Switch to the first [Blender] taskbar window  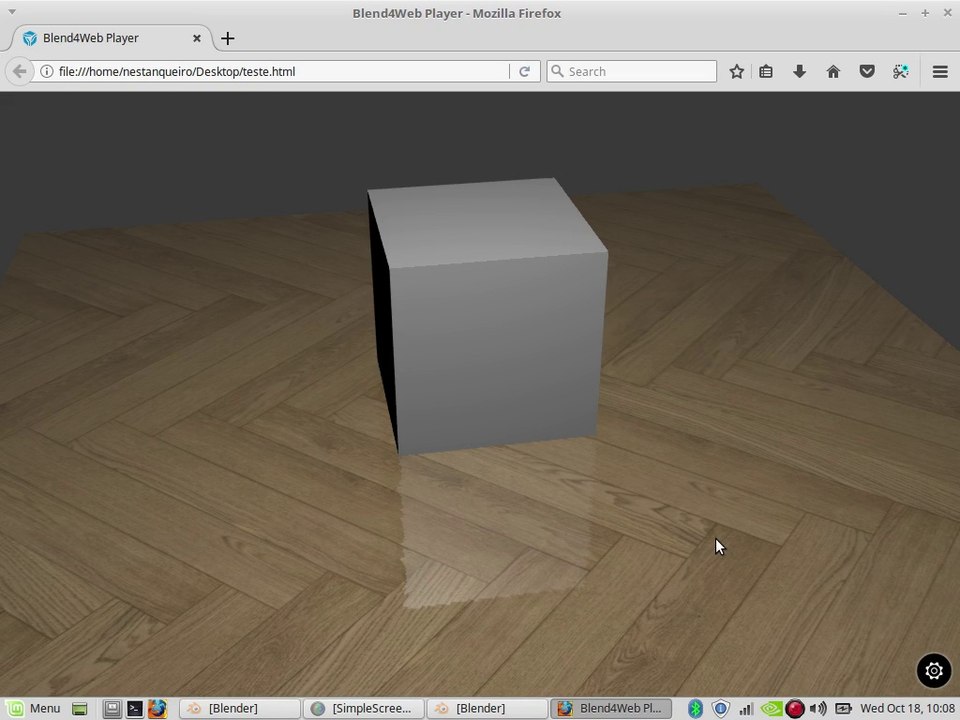coord(239,708)
